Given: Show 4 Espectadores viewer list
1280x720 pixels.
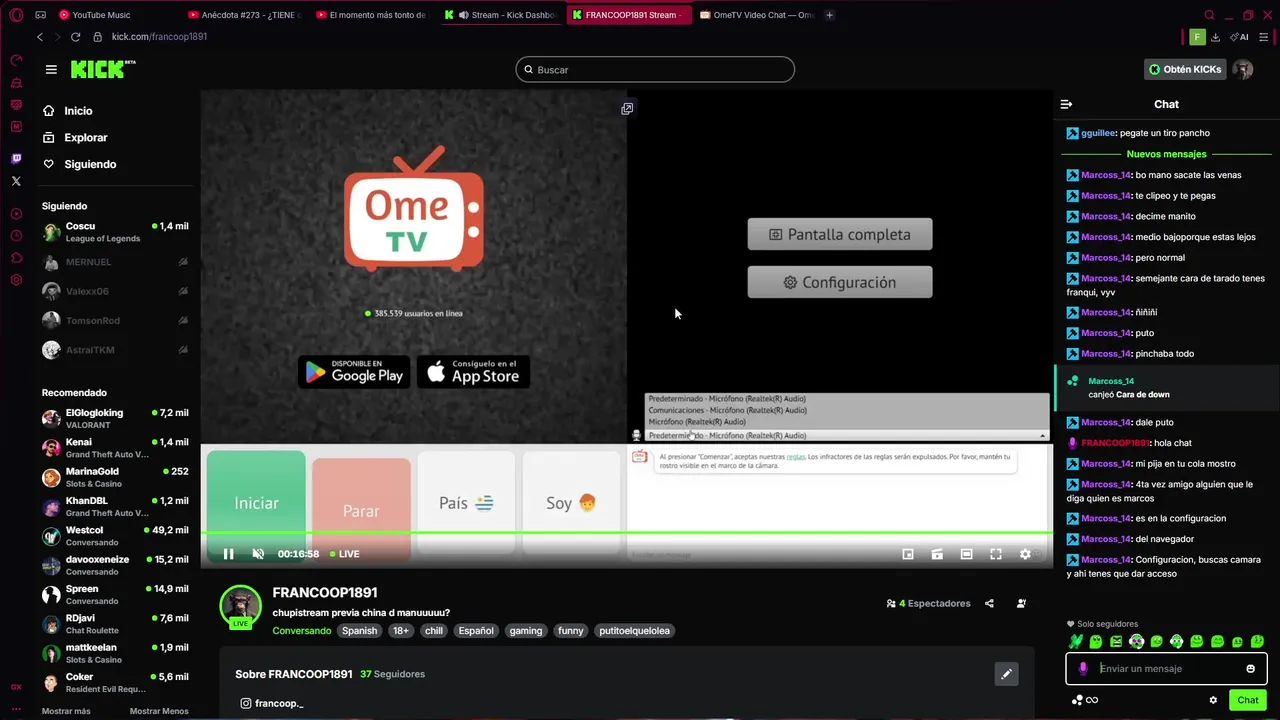Looking at the screenshot, I should 928,603.
